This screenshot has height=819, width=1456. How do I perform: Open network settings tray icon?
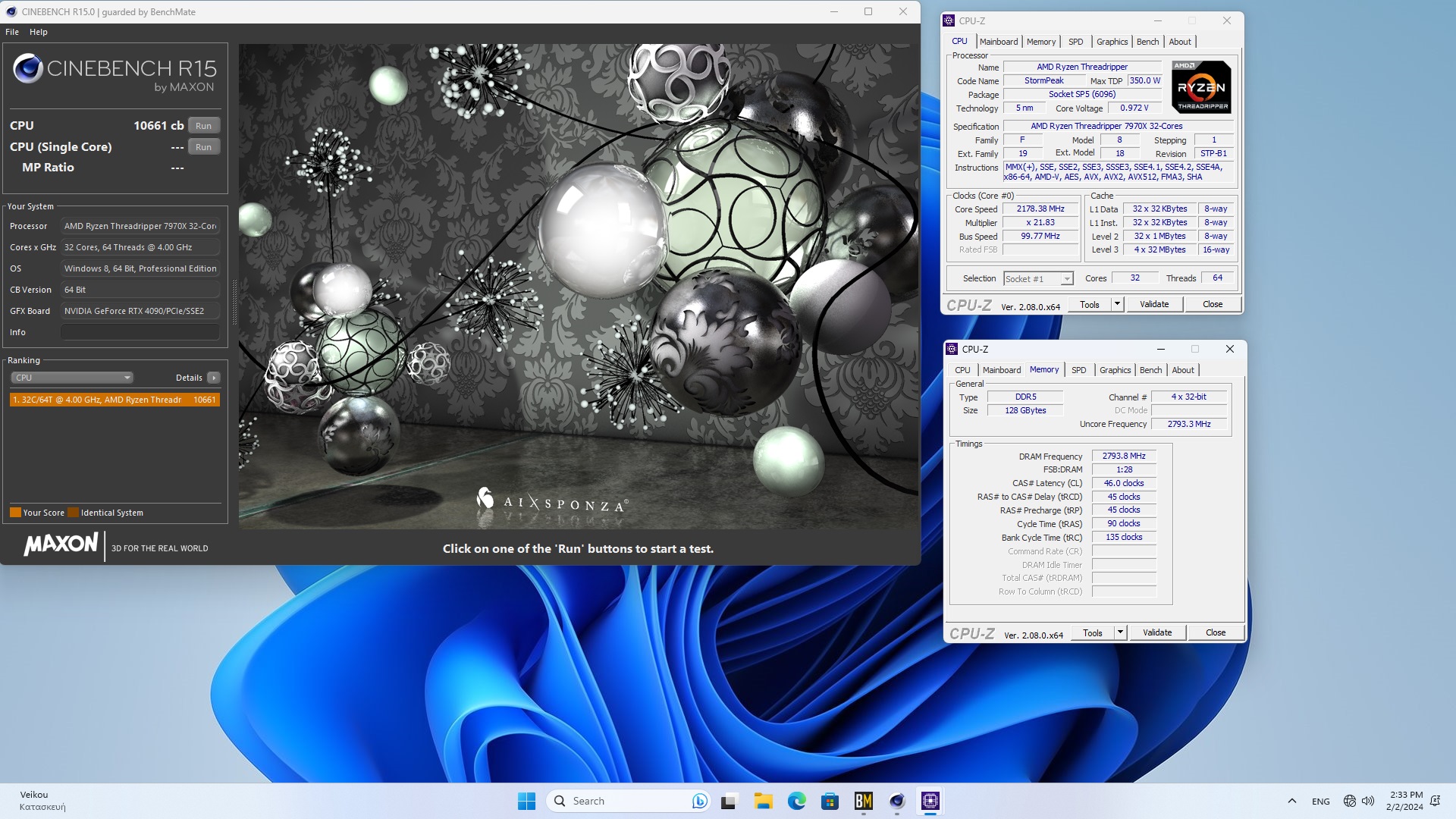(1349, 801)
